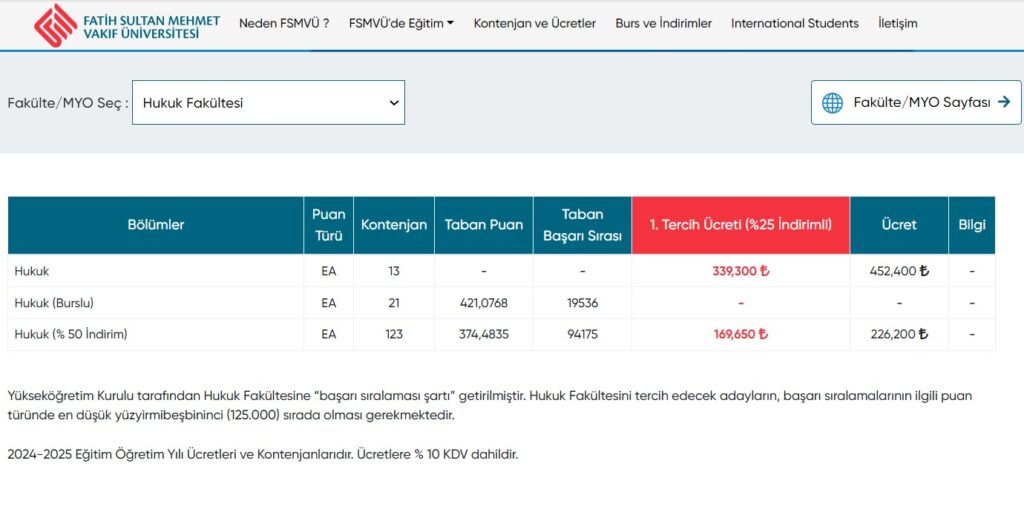Open Neden FSMVÜ ? menu item
The image size is (1024, 521).
tap(284, 23)
